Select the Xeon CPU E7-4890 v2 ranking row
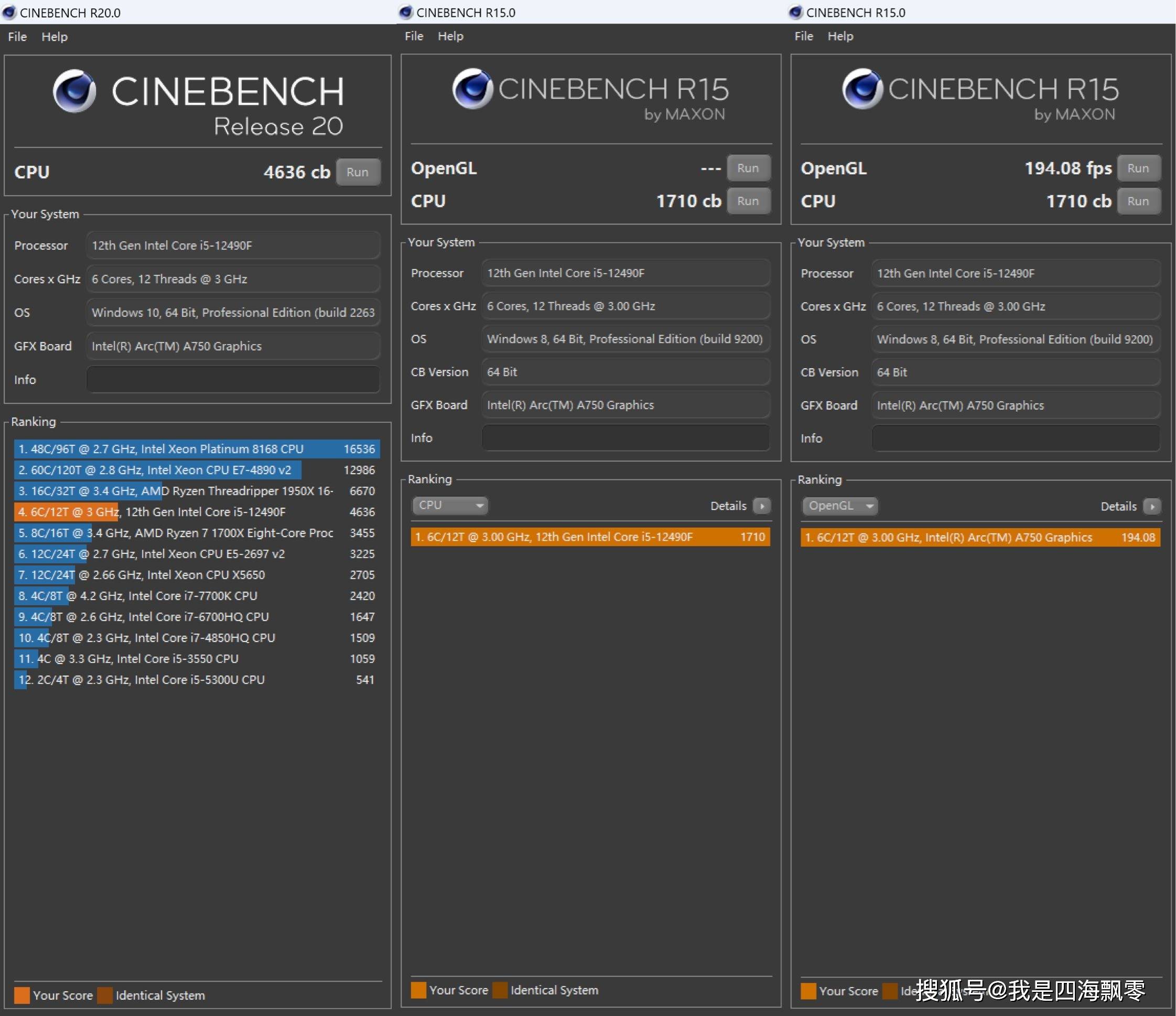1176x1016 pixels. [x=197, y=470]
